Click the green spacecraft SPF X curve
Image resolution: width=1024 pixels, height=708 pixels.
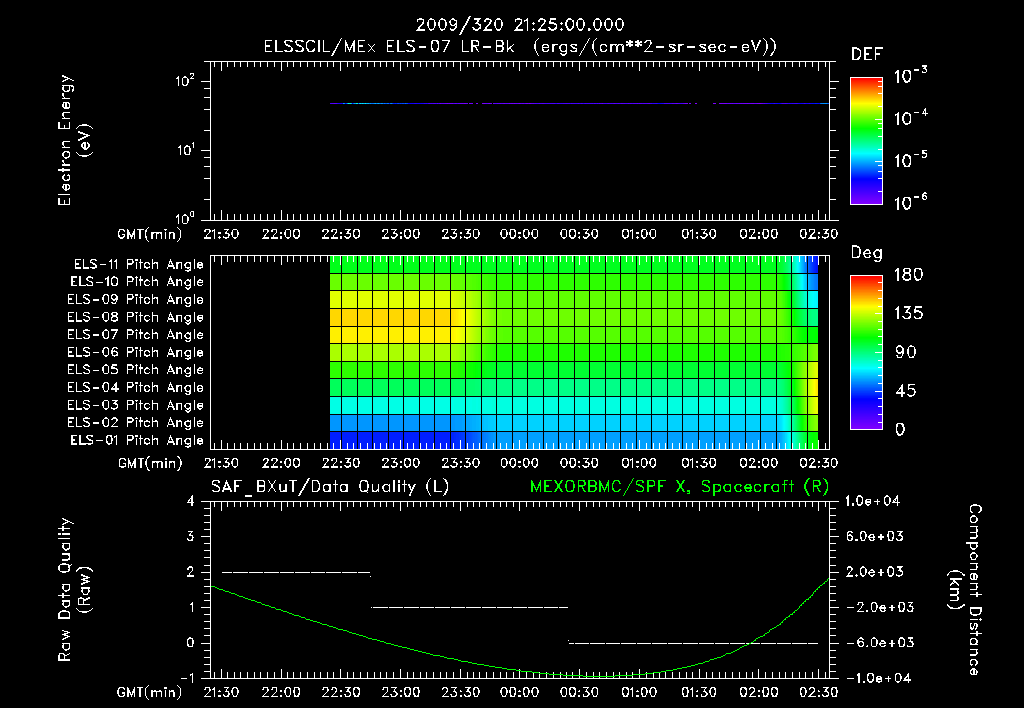click(x=520, y=670)
